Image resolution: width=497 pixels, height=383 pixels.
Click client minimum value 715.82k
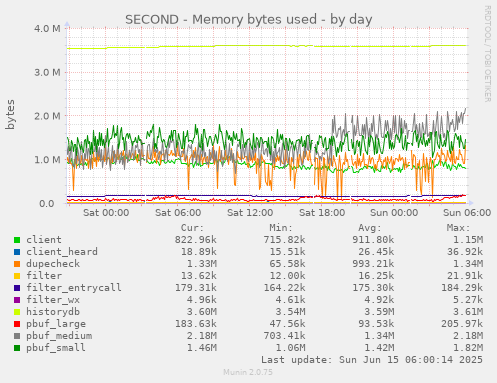[284, 240]
